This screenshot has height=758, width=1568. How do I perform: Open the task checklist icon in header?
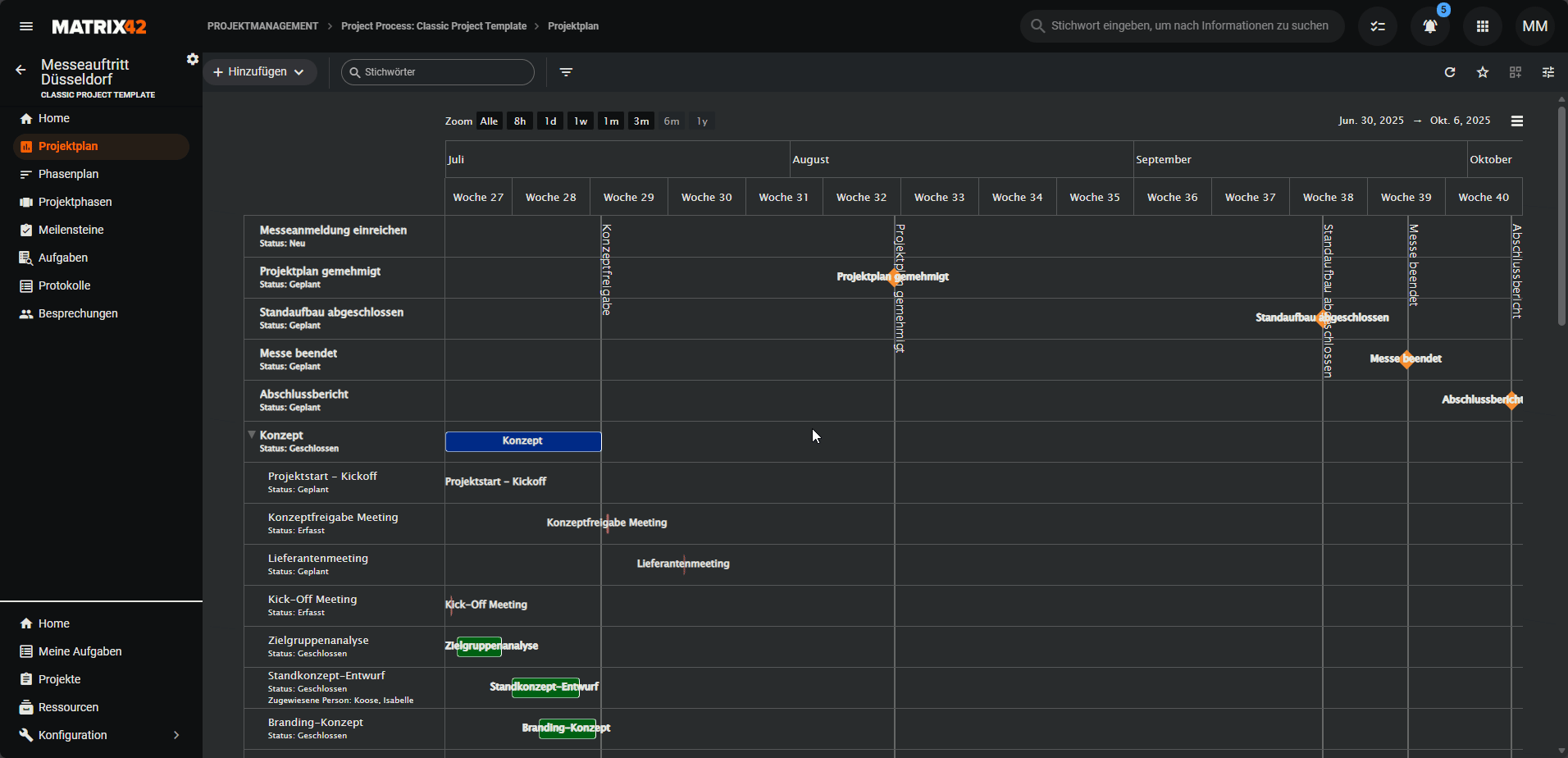(1378, 26)
